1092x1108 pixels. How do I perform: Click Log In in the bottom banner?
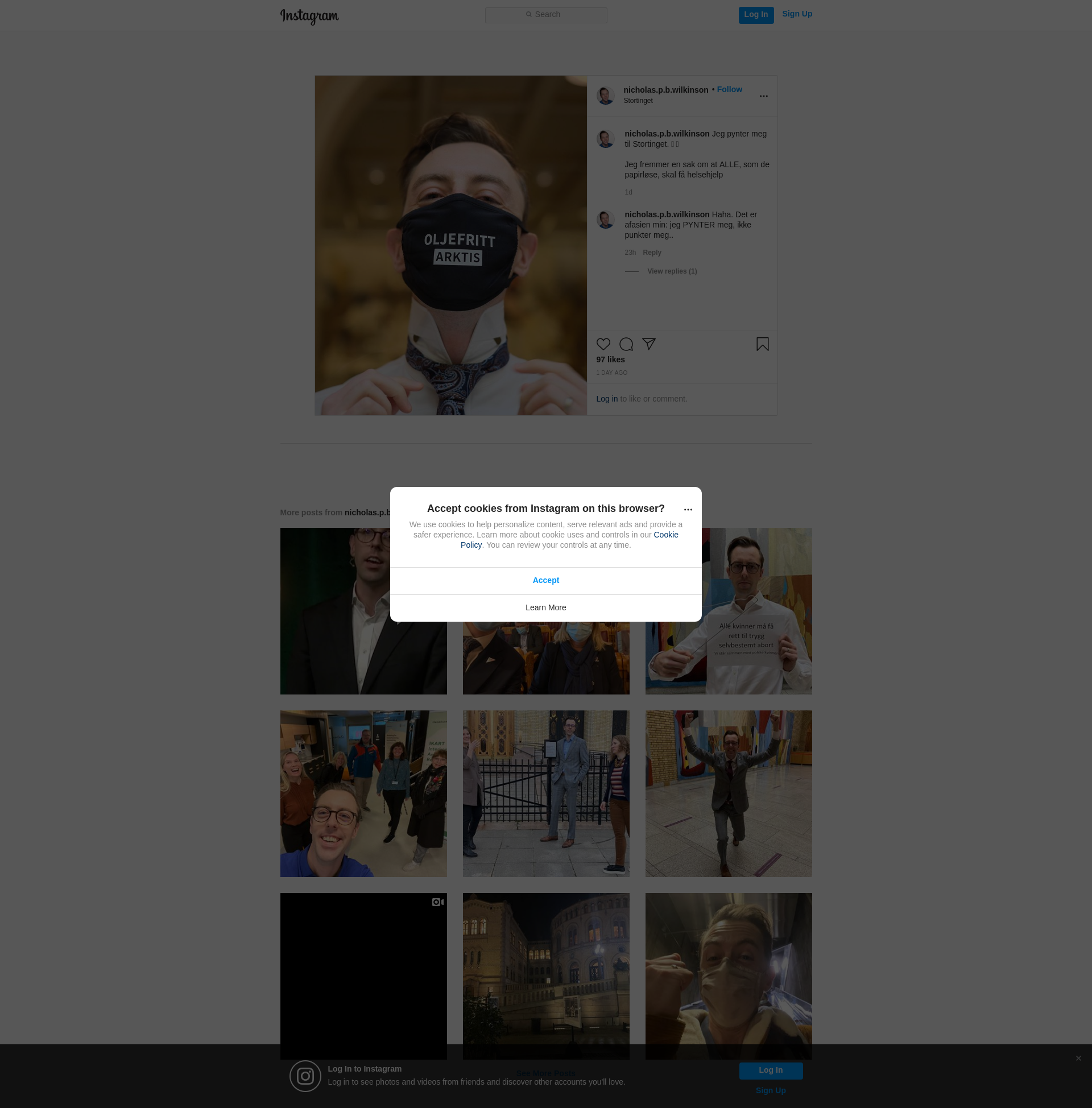(x=770, y=1070)
